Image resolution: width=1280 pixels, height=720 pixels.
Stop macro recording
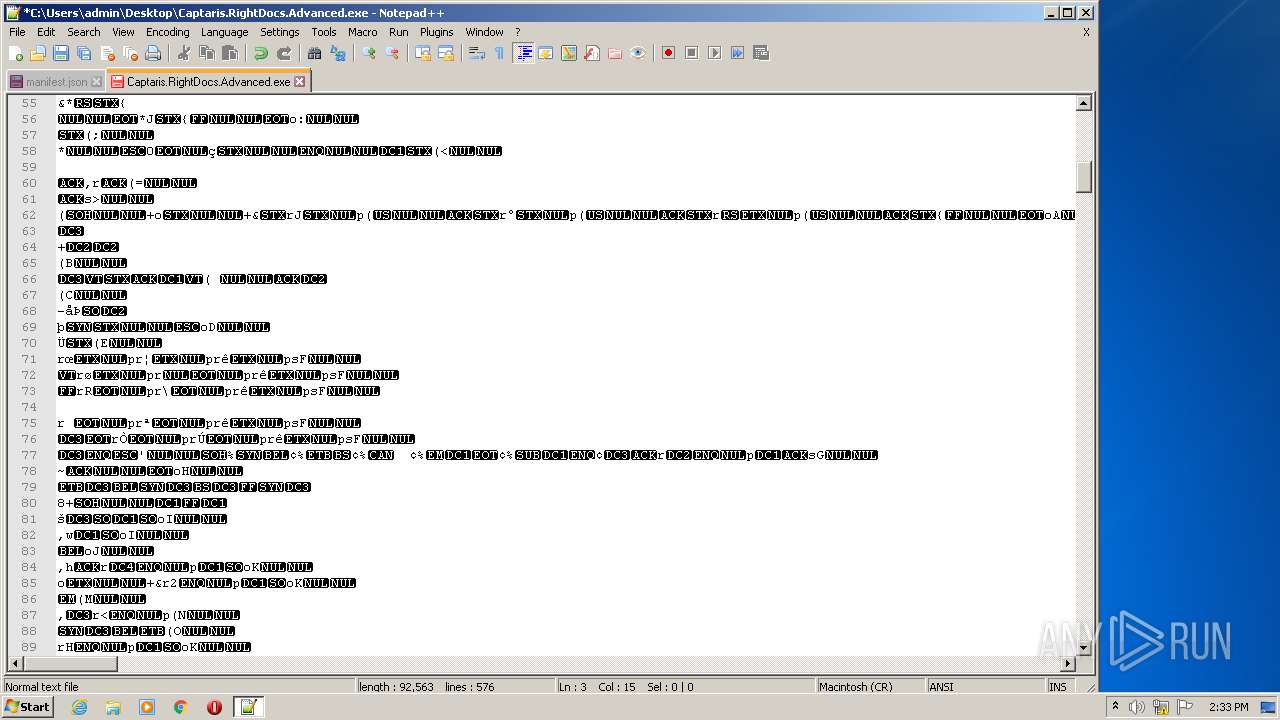point(691,53)
